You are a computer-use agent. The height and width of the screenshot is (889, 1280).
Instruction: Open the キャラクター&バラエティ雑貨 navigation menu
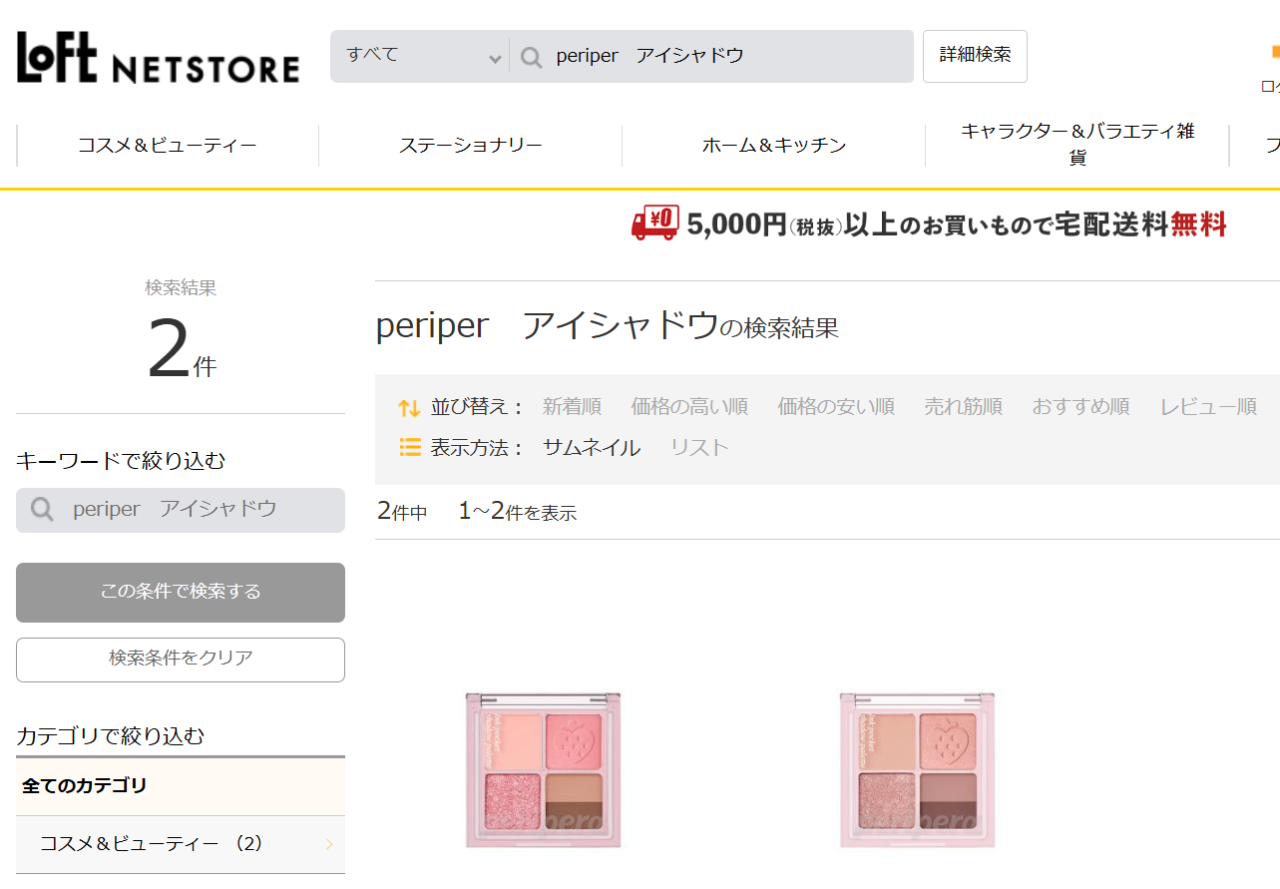tap(1077, 145)
